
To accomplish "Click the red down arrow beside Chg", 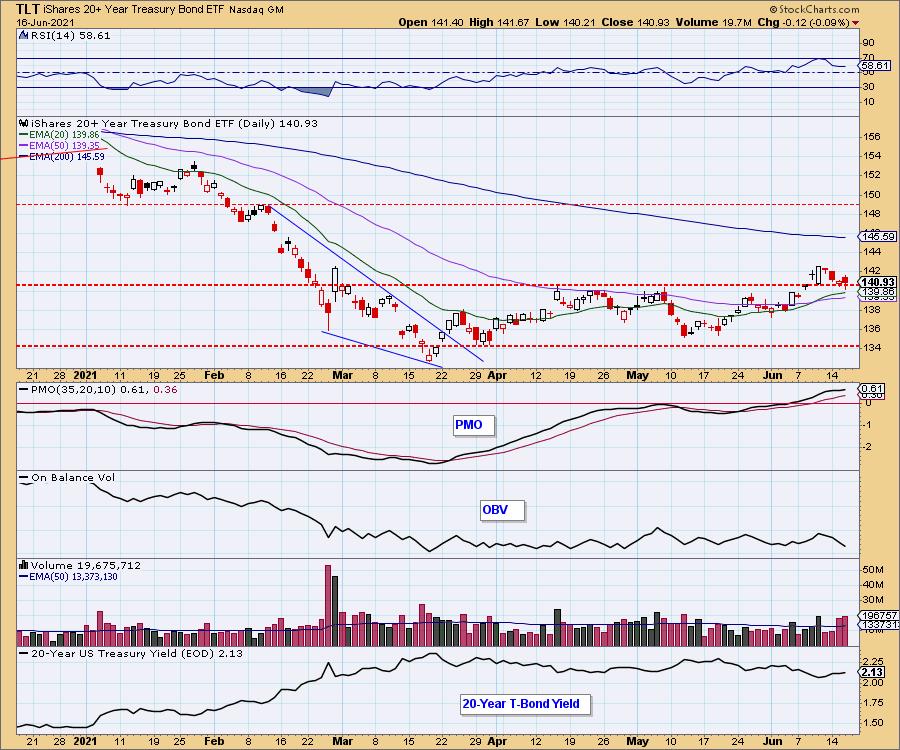I will pos(855,23).
